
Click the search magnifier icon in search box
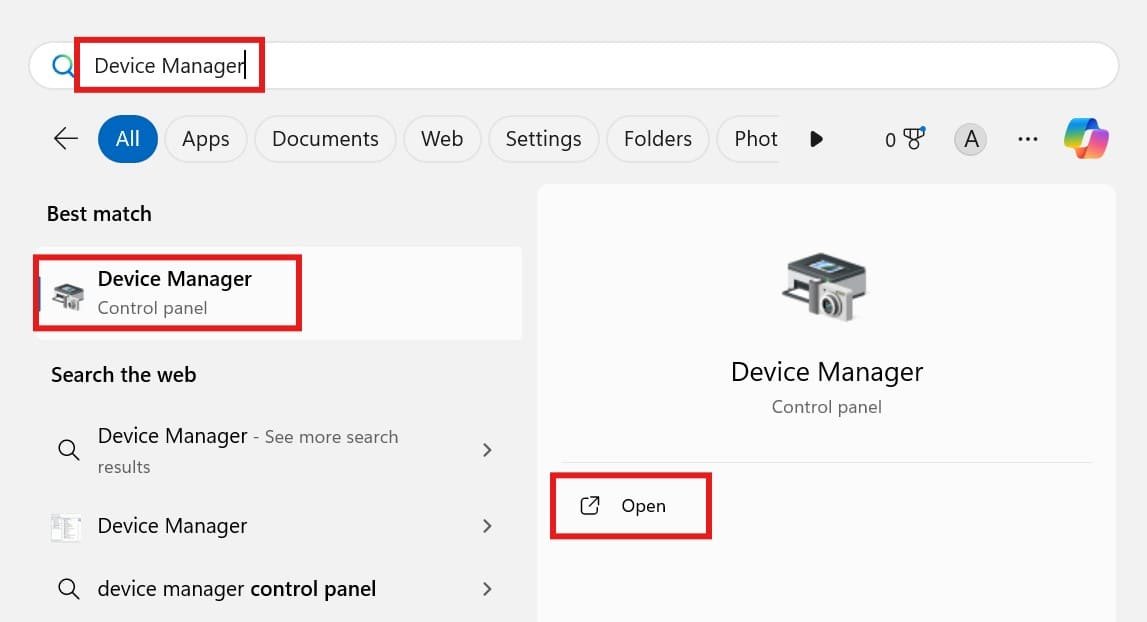(x=63, y=66)
